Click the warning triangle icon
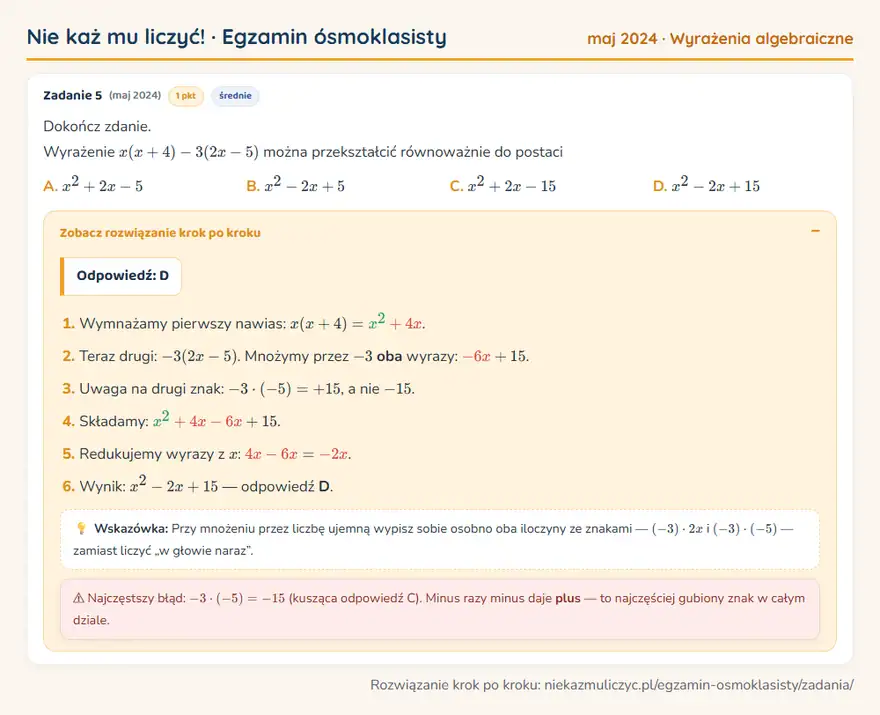The image size is (880, 715). click(x=79, y=598)
